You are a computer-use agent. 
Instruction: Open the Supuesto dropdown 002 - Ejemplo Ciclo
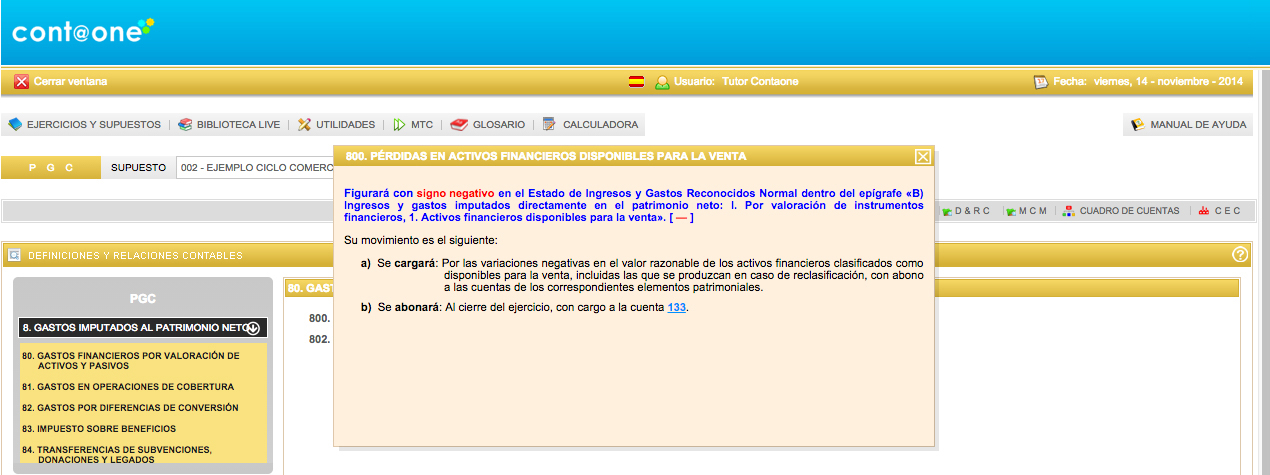(x=255, y=167)
